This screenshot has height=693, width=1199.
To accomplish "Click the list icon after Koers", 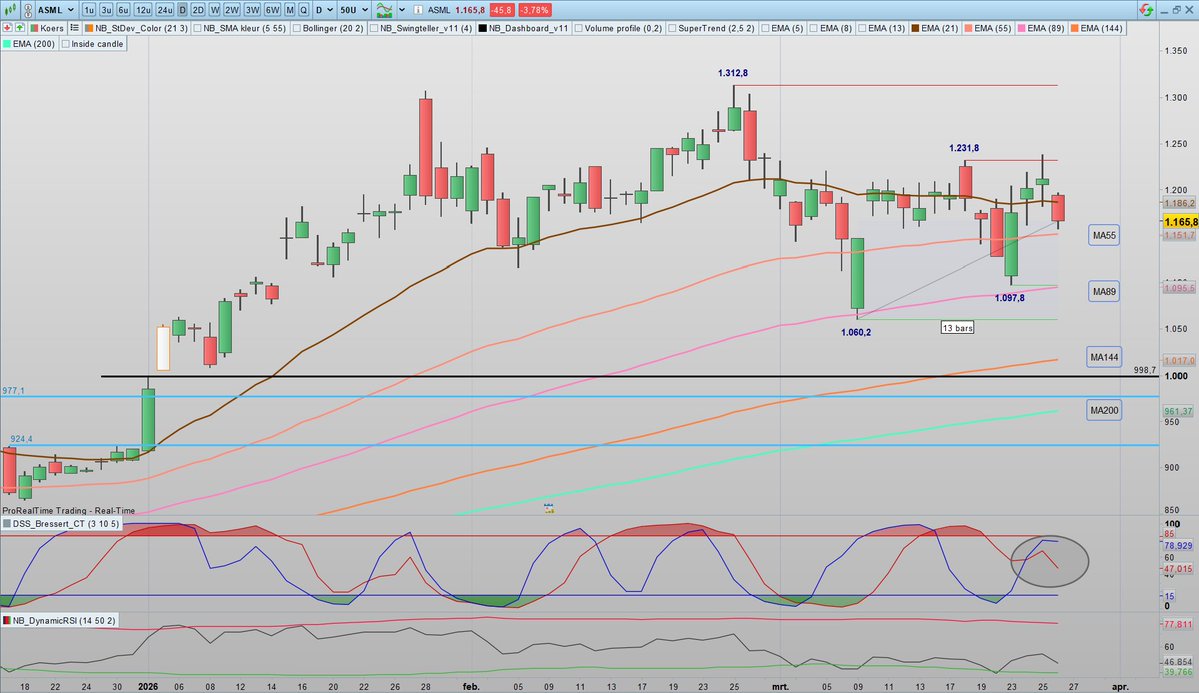I will 74,28.
